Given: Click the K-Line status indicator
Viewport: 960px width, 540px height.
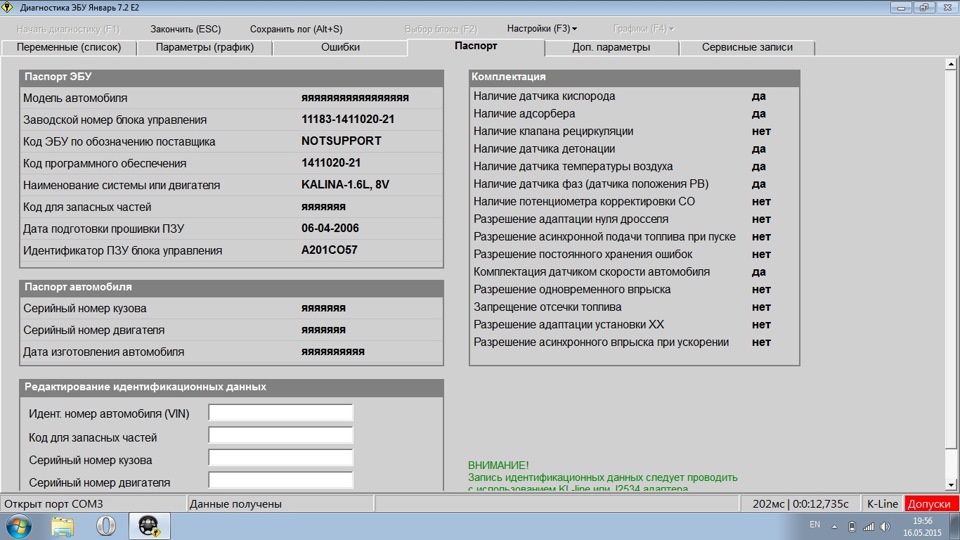Looking at the screenshot, I should (x=882, y=504).
